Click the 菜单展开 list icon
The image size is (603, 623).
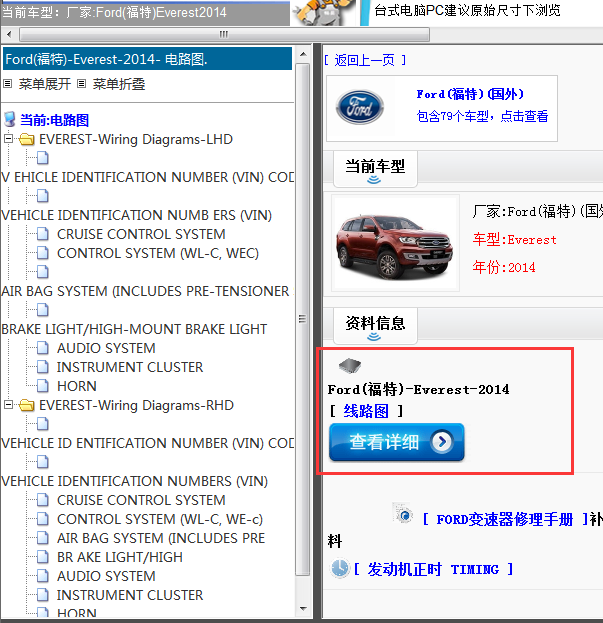[8, 84]
